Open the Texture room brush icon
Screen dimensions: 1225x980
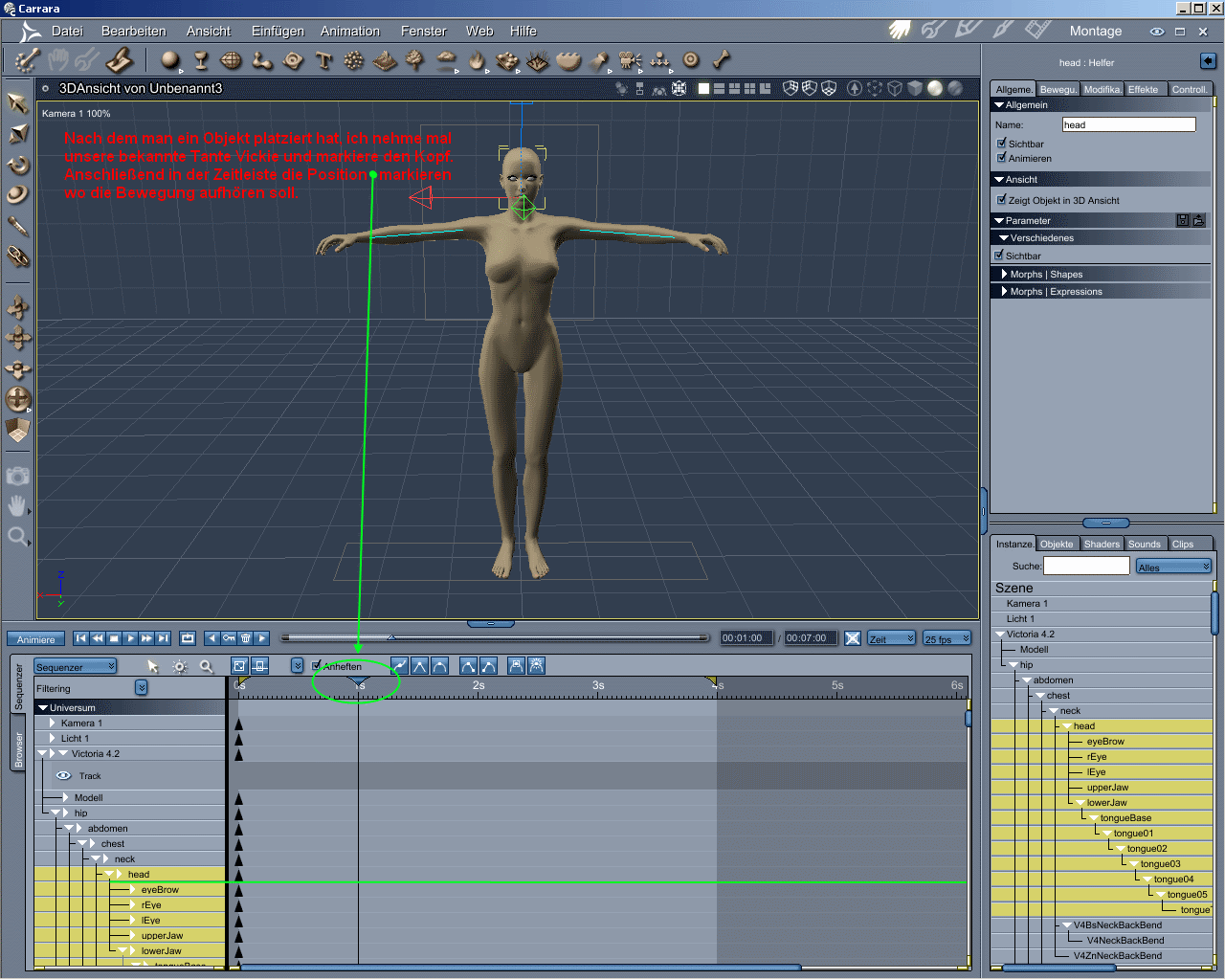point(1003,30)
